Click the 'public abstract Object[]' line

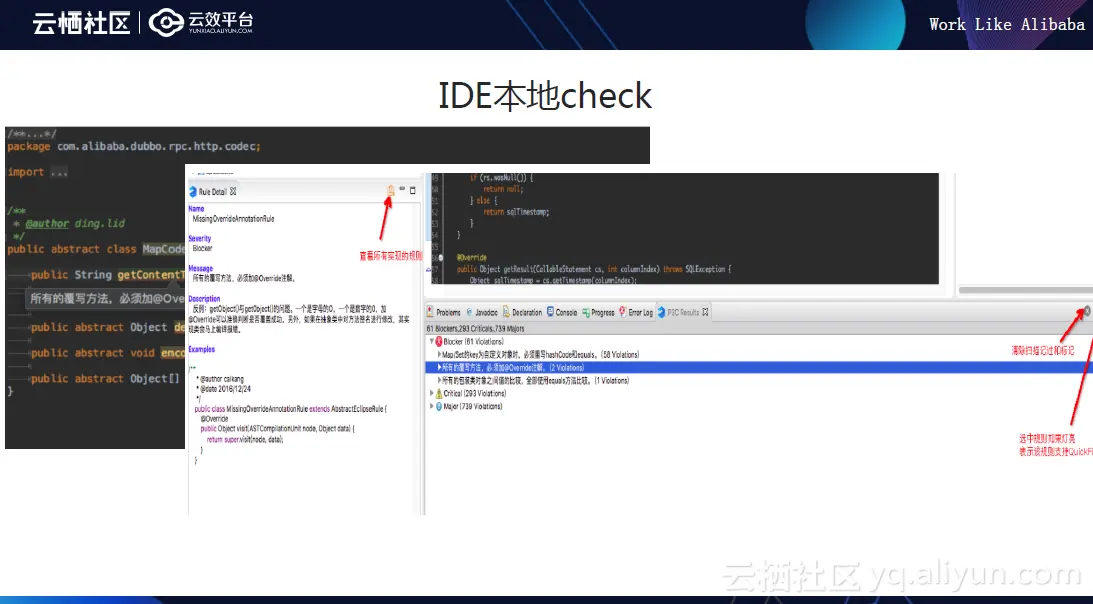[105, 379]
